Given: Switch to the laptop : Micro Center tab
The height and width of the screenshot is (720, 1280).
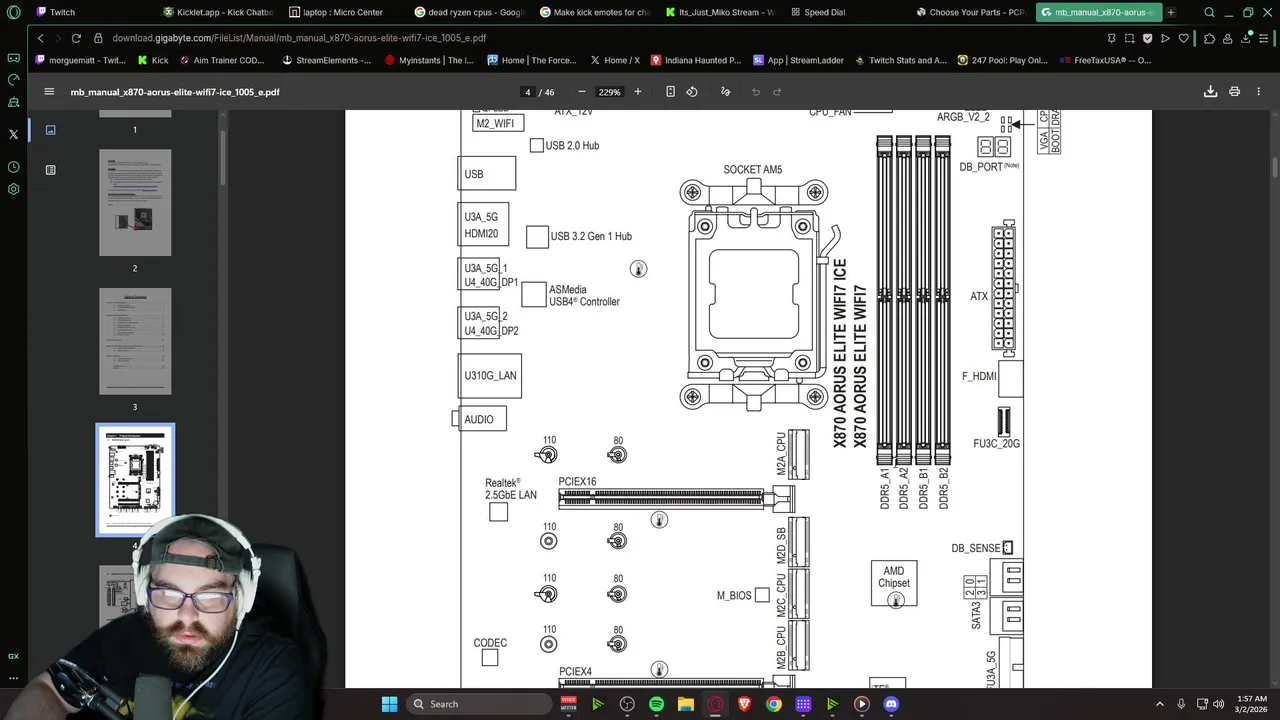Looking at the screenshot, I should click(343, 12).
